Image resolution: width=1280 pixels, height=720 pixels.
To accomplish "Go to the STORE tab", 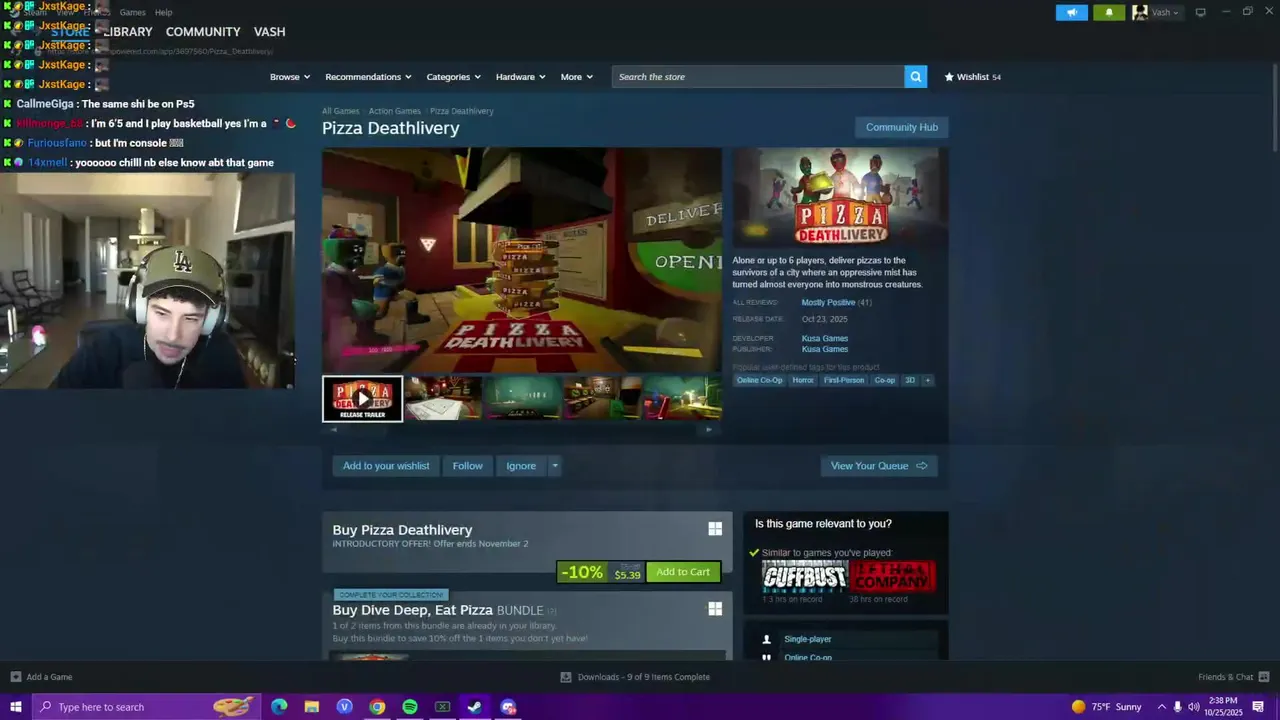I will click(x=70, y=32).
